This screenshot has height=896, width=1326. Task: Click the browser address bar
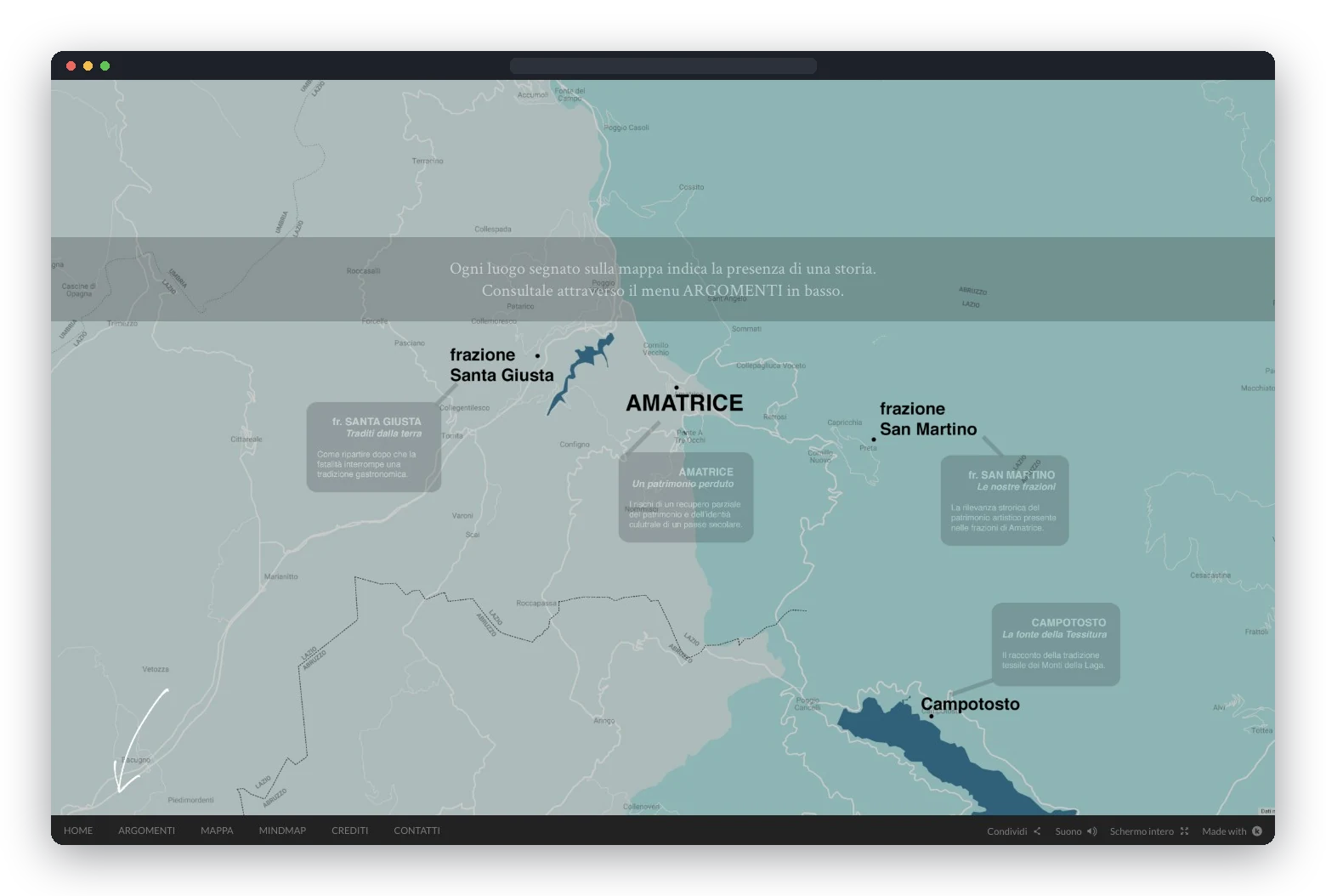[x=663, y=65]
